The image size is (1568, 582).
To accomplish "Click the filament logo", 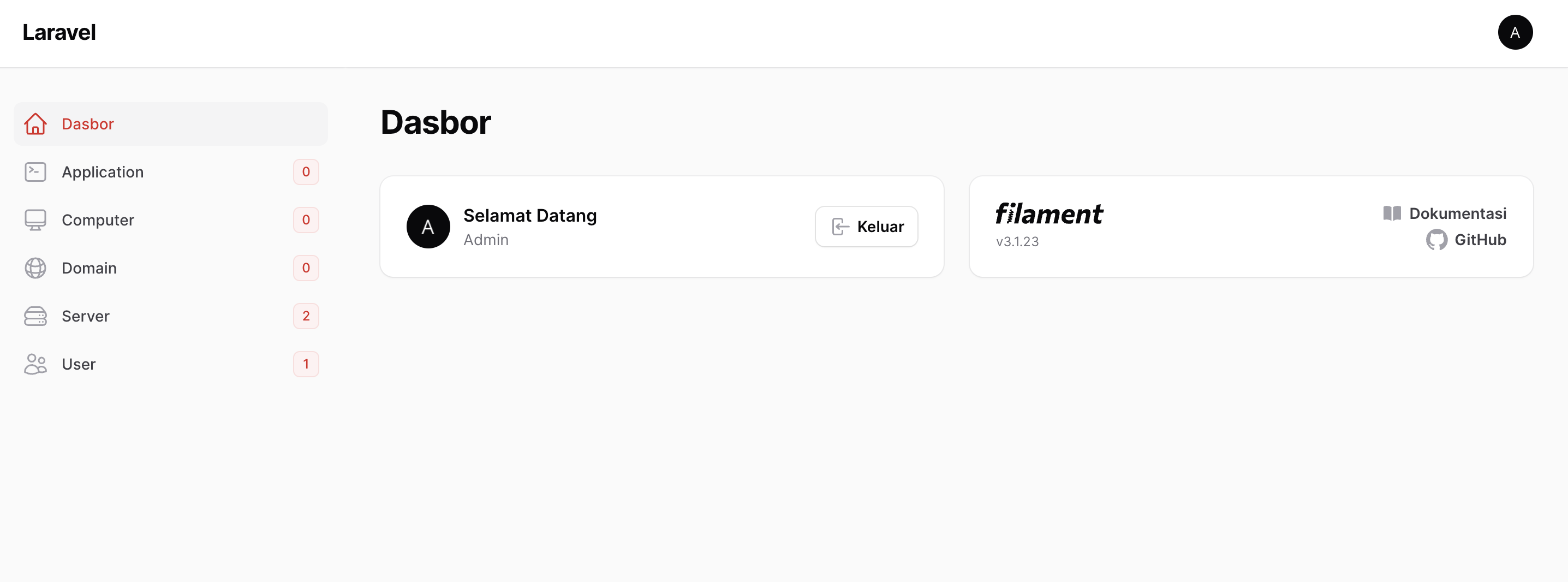I will [x=1048, y=213].
